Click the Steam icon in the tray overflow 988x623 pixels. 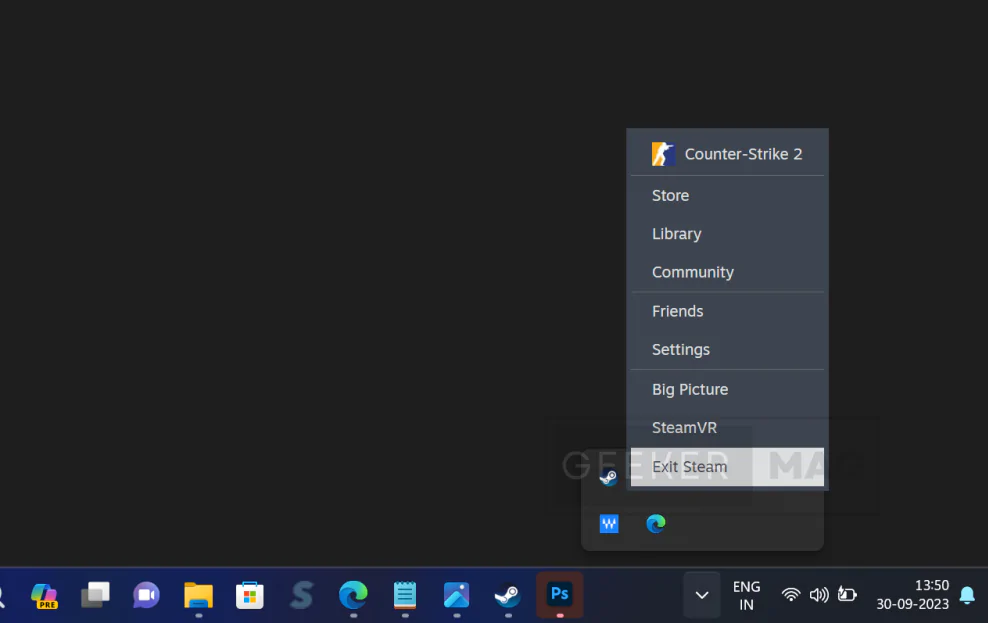(x=609, y=477)
